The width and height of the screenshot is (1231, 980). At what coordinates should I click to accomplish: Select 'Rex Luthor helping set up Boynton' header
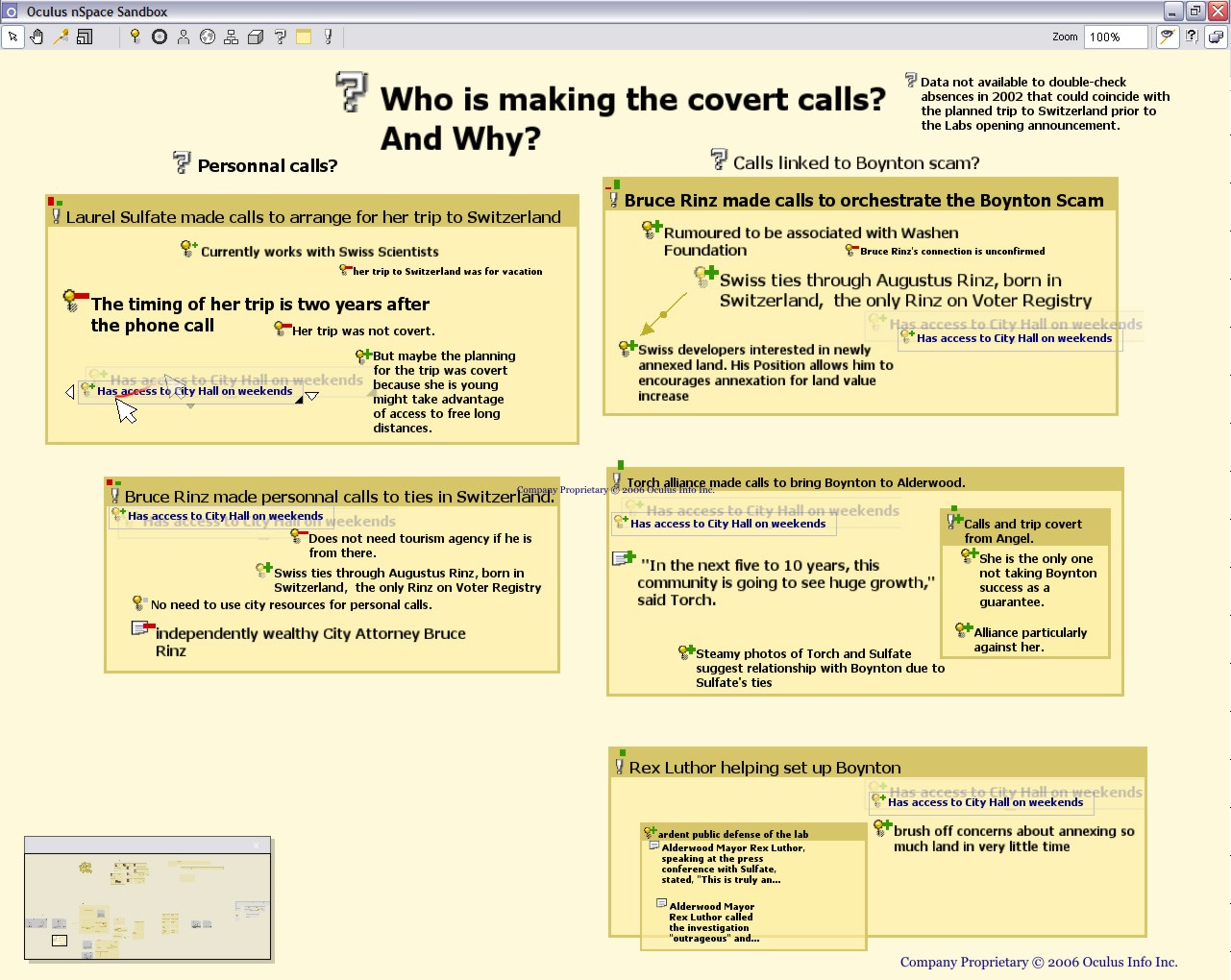point(764,768)
